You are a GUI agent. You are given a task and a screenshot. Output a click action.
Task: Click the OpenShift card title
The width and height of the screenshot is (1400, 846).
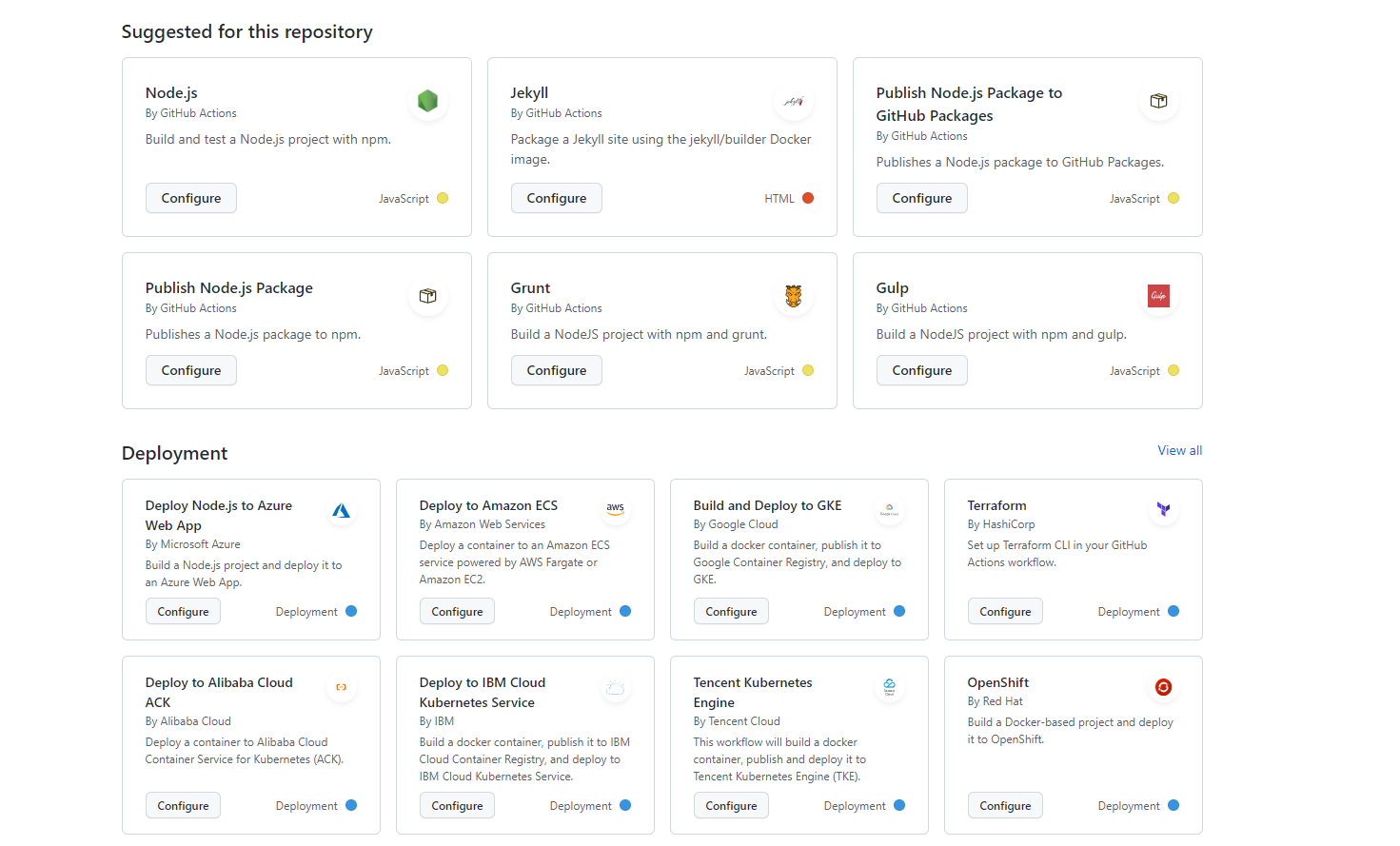pyautogui.click(x=997, y=682)
